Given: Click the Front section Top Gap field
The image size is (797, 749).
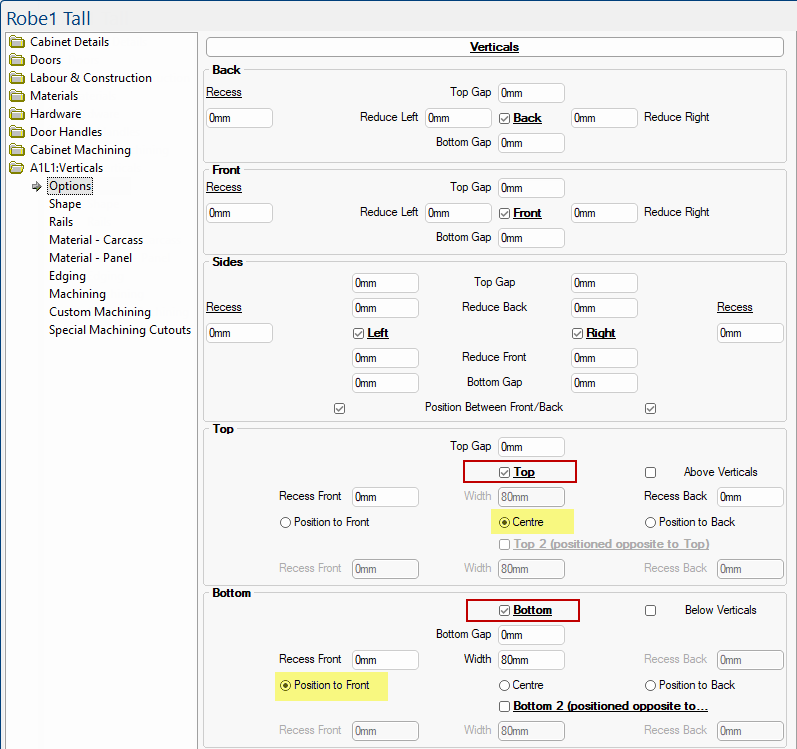Looking at the screenshot, I should 531,188.
